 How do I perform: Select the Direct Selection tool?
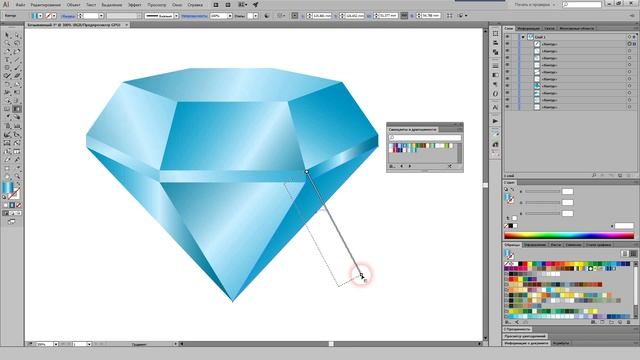click(x=17, y=36)
